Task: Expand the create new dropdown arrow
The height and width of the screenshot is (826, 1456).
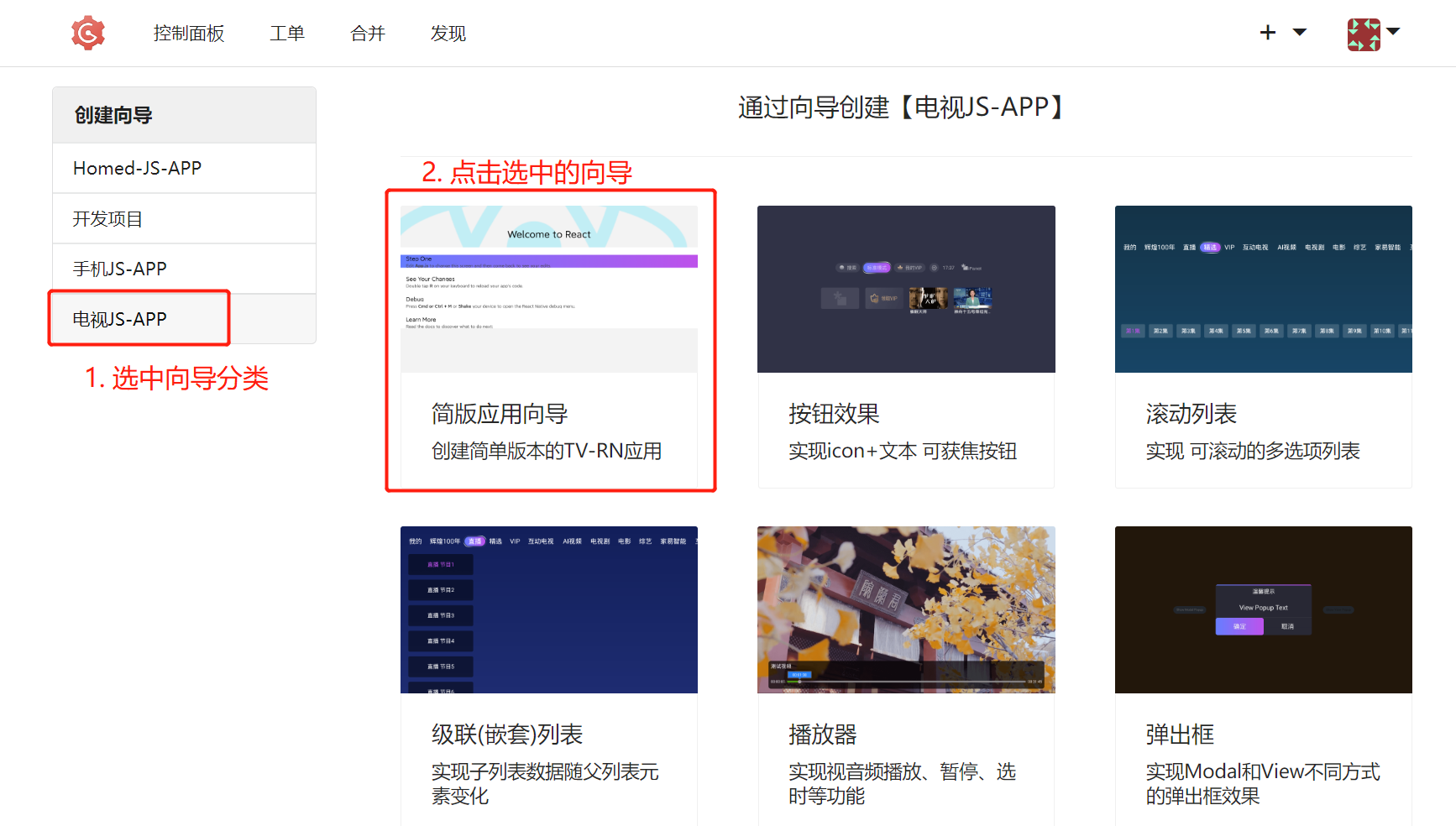Action: click(1300, 33)
